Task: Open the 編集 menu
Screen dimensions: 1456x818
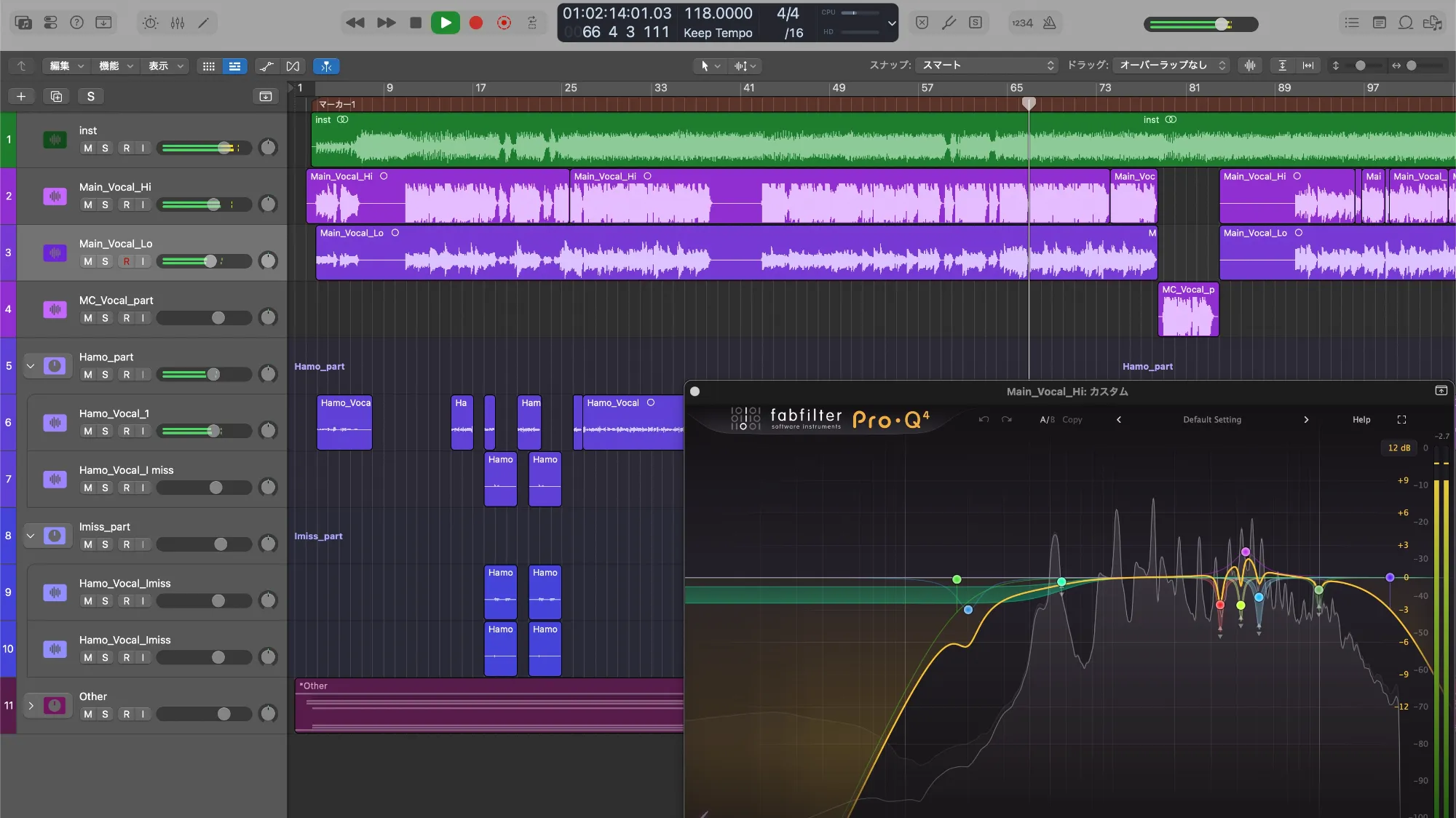Action: [x=66, y=65]
